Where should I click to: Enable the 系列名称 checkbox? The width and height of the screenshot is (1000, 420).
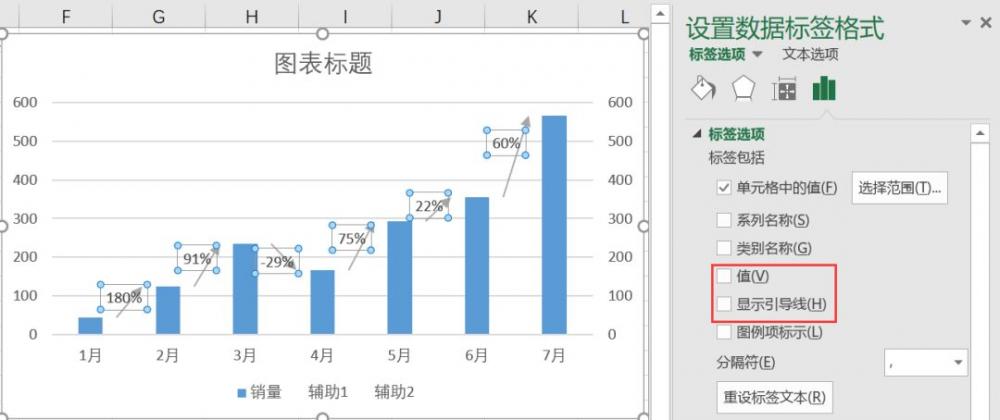point(724,220)
